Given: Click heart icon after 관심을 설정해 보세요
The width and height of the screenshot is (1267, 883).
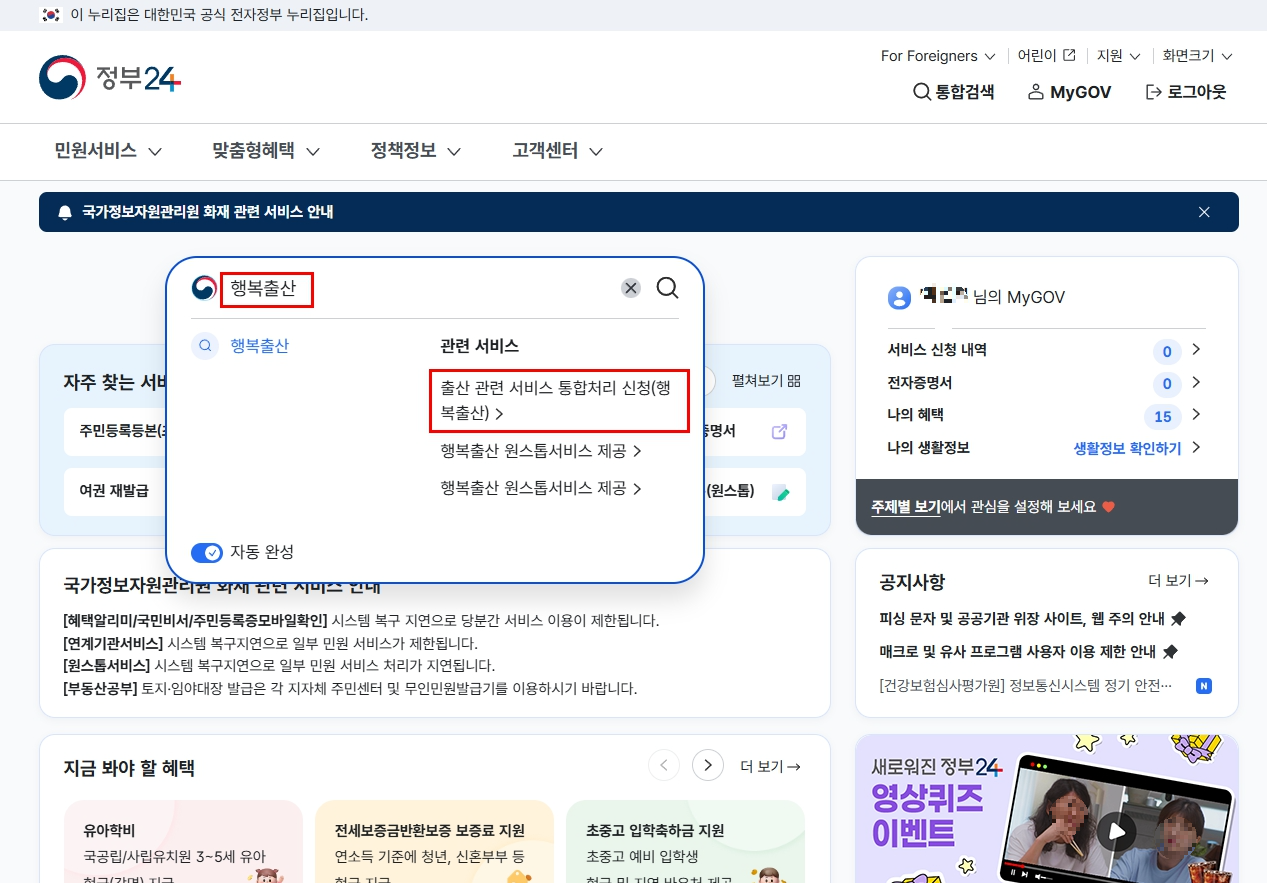Looking at the screenshot, I should (1108, 507).
